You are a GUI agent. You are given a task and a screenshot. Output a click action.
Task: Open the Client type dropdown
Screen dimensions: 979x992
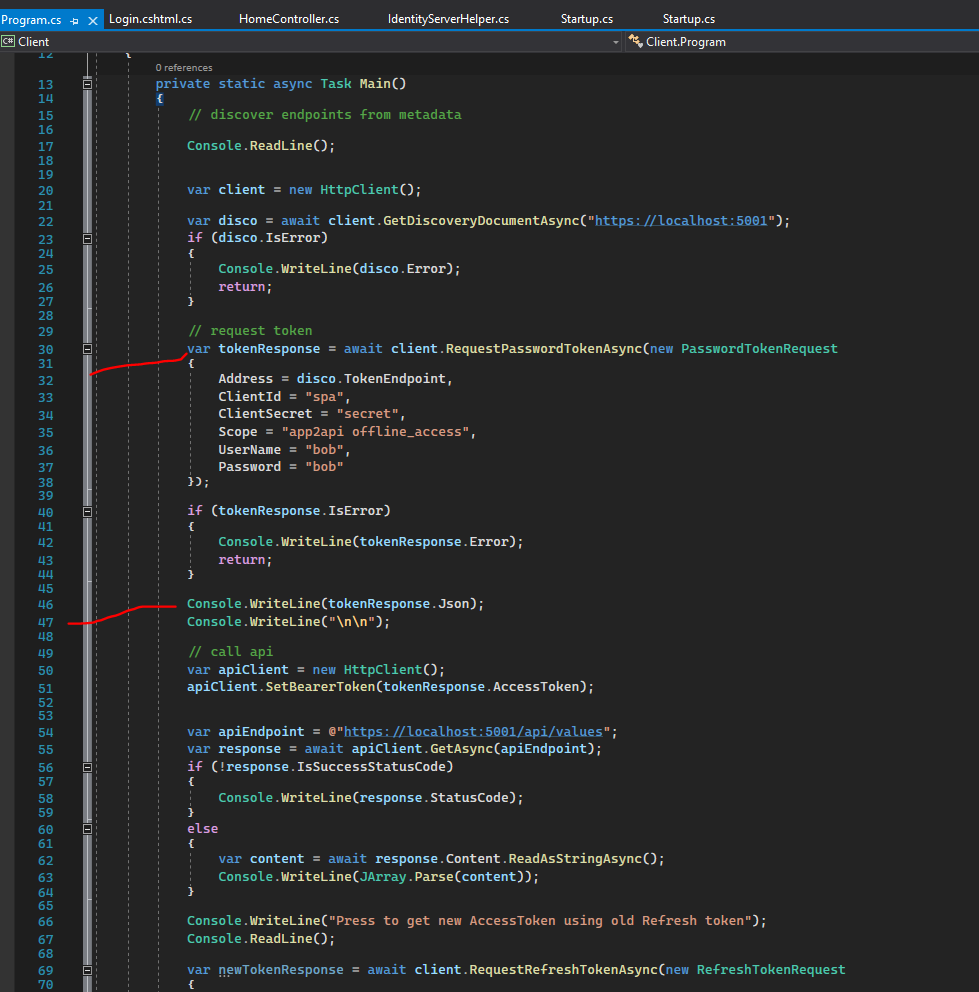pos(616,41)
